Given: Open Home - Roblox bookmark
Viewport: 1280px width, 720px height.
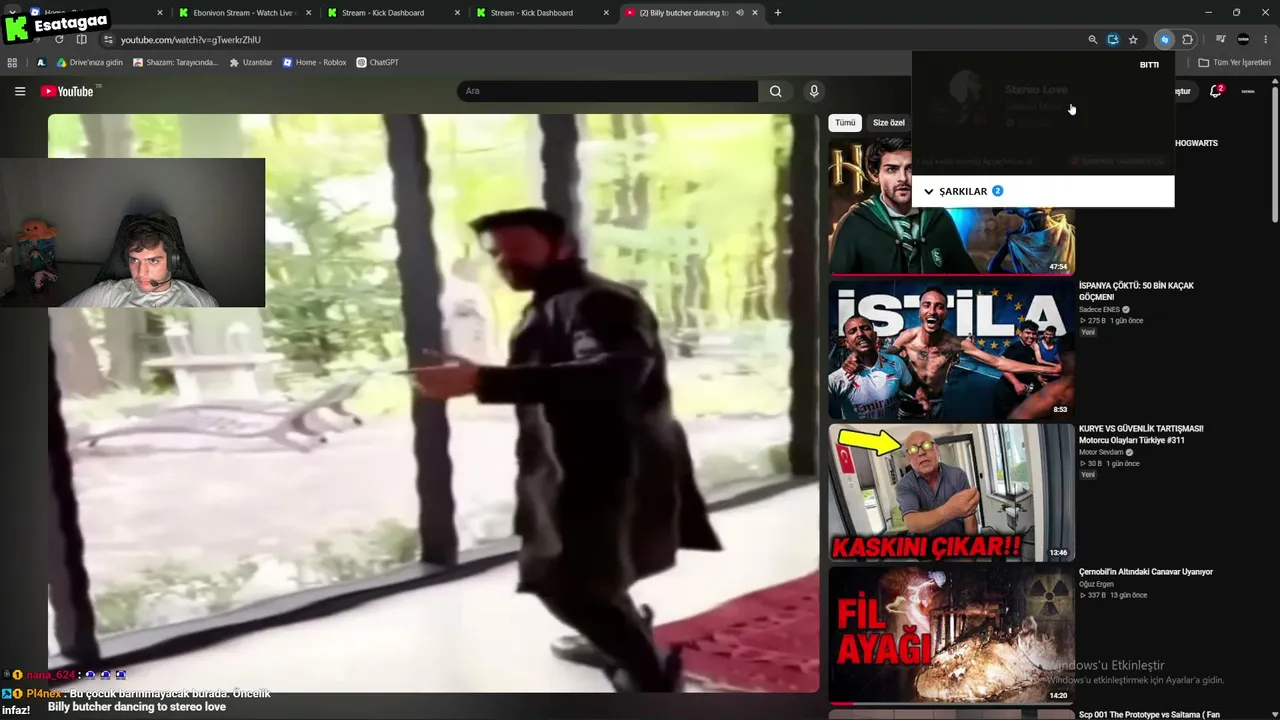Looking at the screenshot, I should tap(314, 62).
